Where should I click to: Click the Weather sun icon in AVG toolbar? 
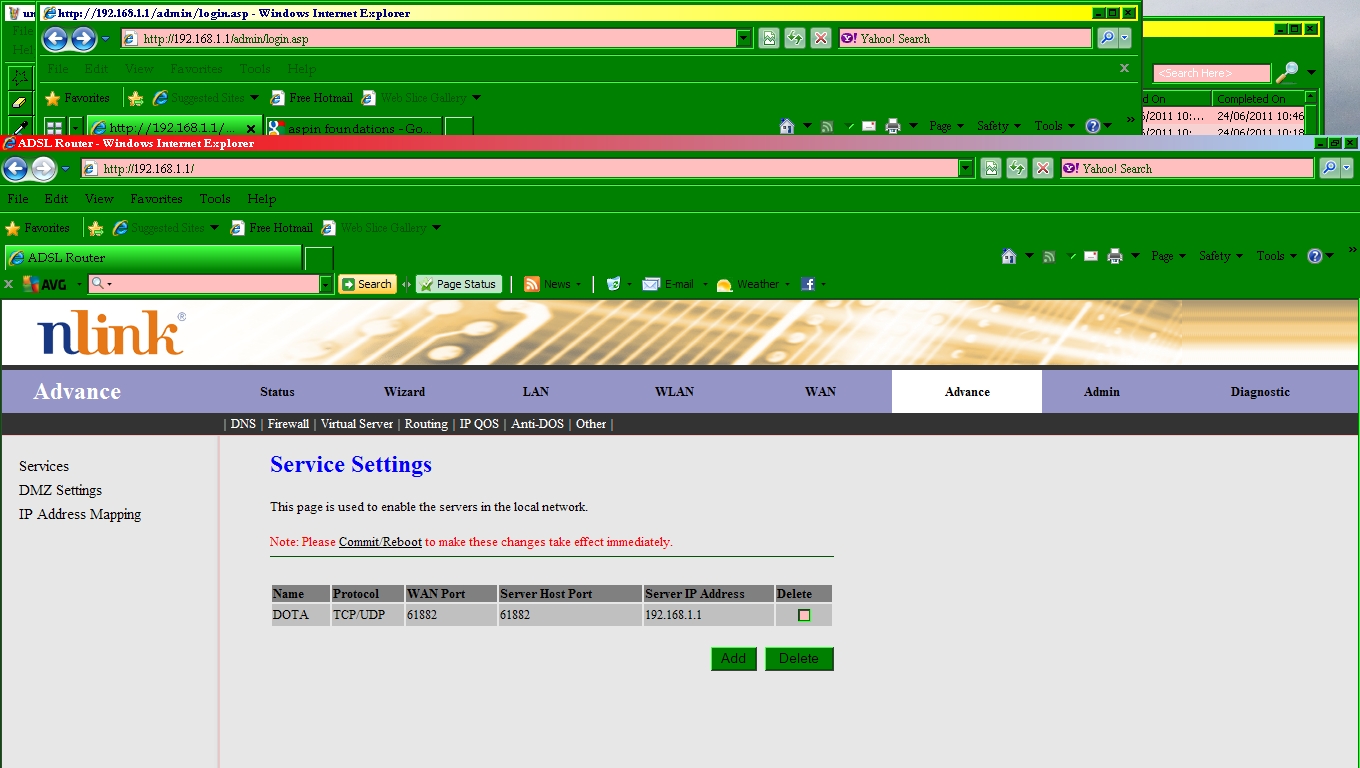(x=725, y=284)
